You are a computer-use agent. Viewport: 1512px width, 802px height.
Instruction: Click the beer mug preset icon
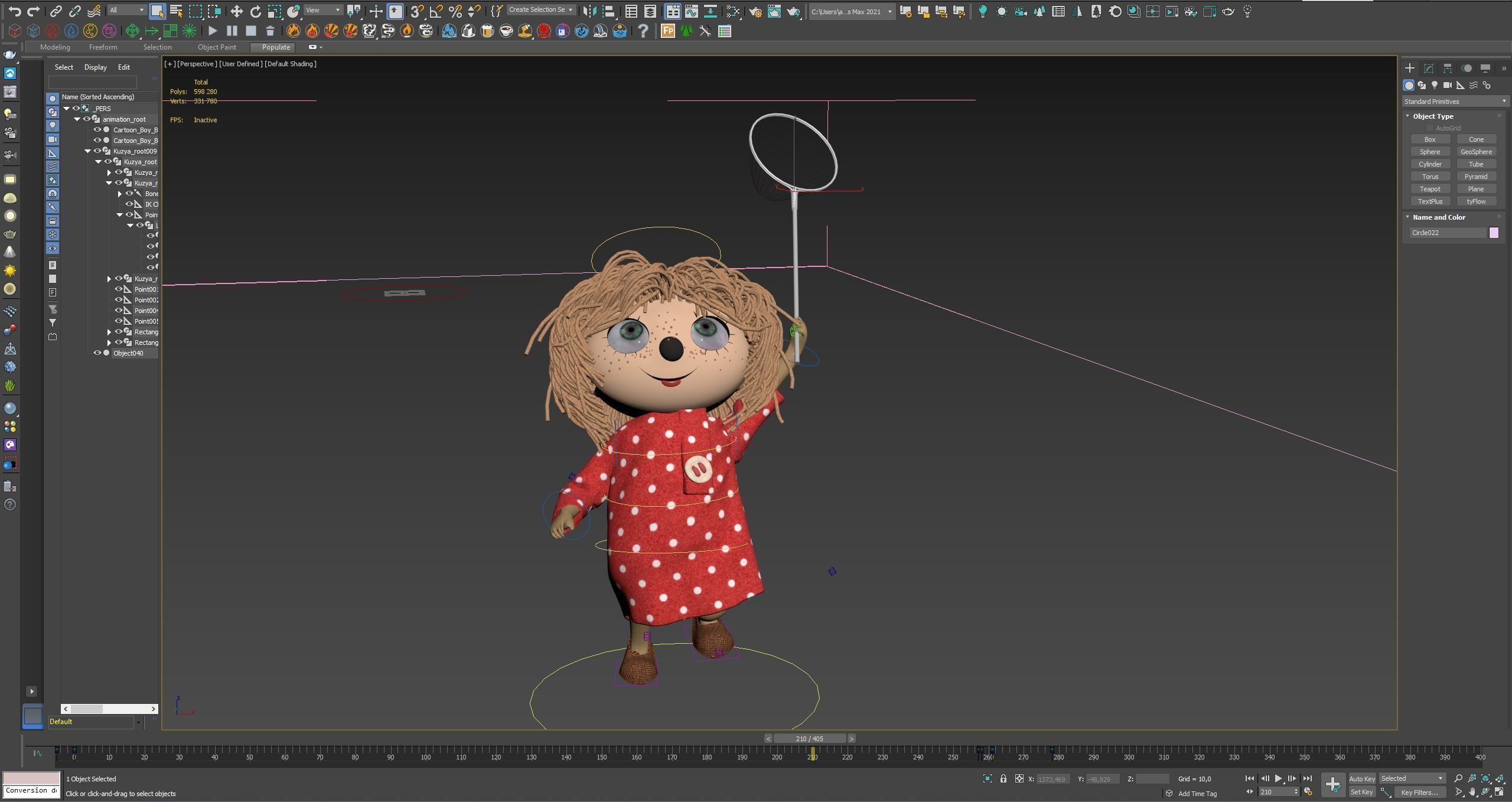(x=487, y=31)
